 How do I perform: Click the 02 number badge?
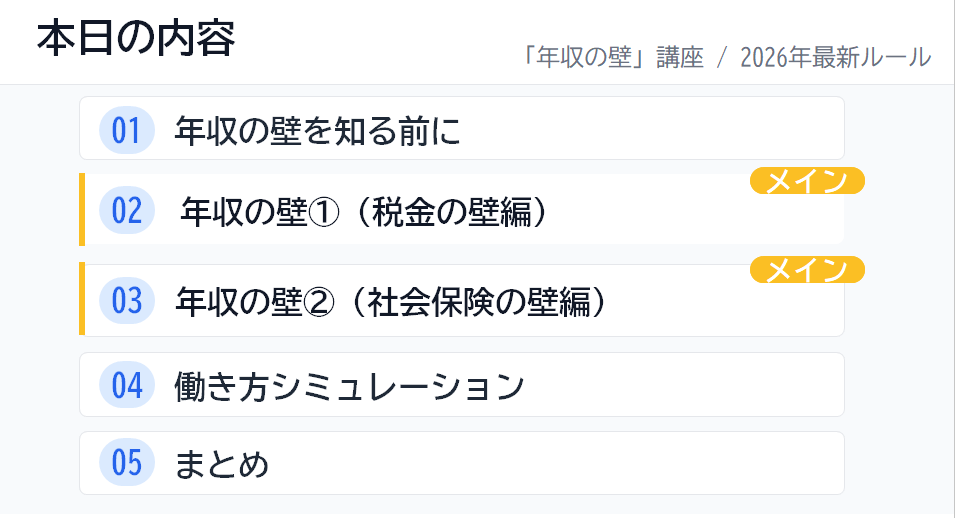point(127,211)
